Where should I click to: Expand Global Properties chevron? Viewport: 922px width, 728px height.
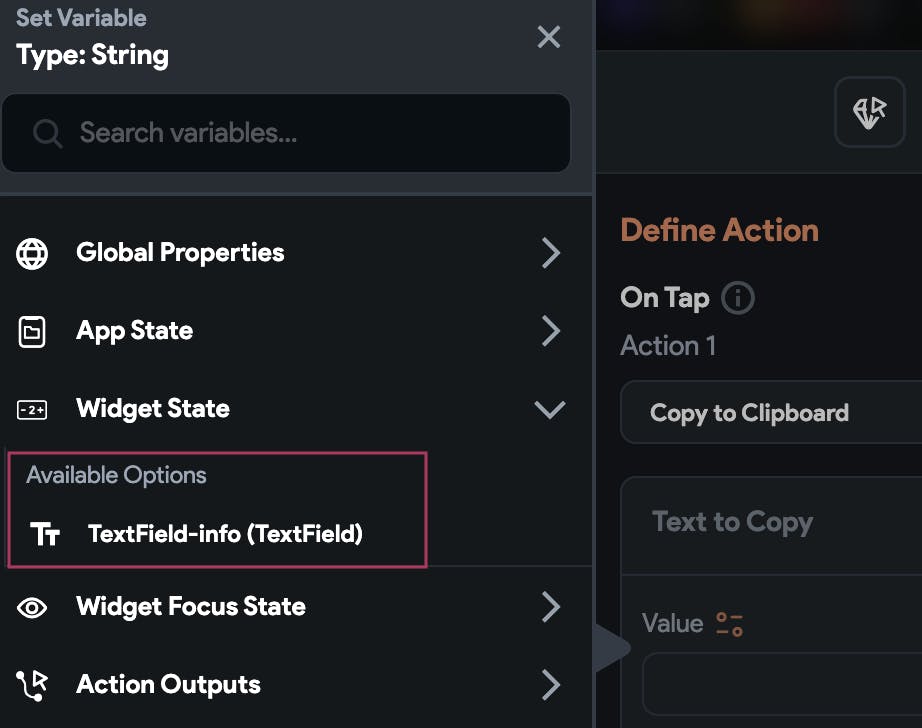coord(550,253)
